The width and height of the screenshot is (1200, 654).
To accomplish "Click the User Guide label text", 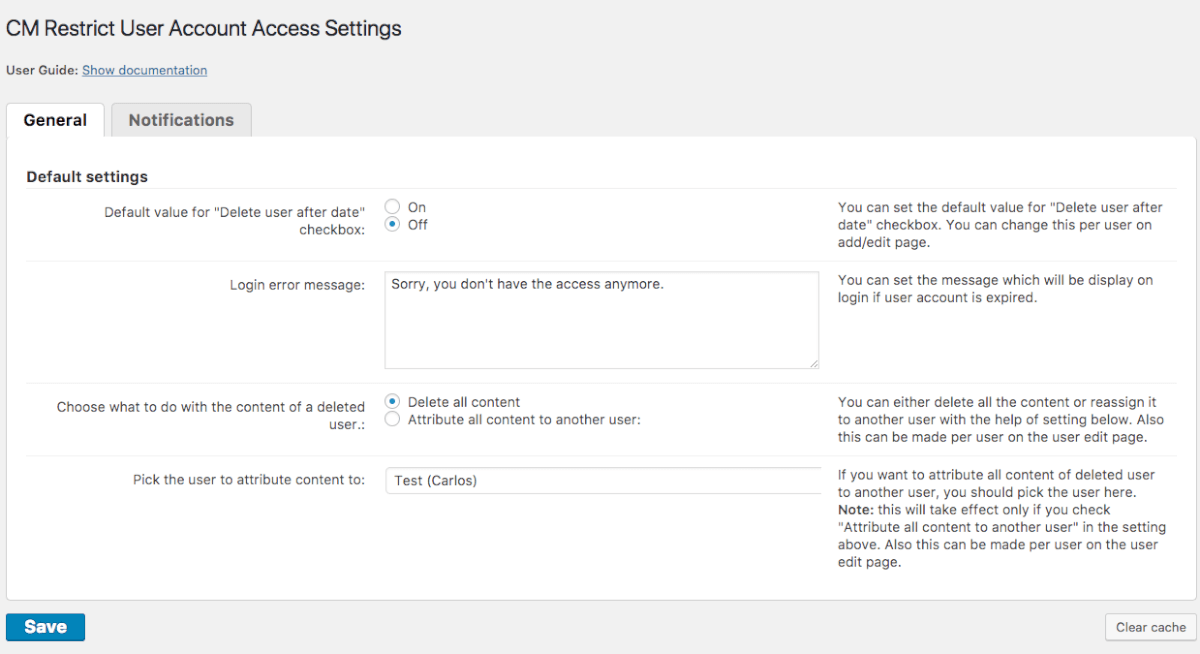I will pos(41,70).
